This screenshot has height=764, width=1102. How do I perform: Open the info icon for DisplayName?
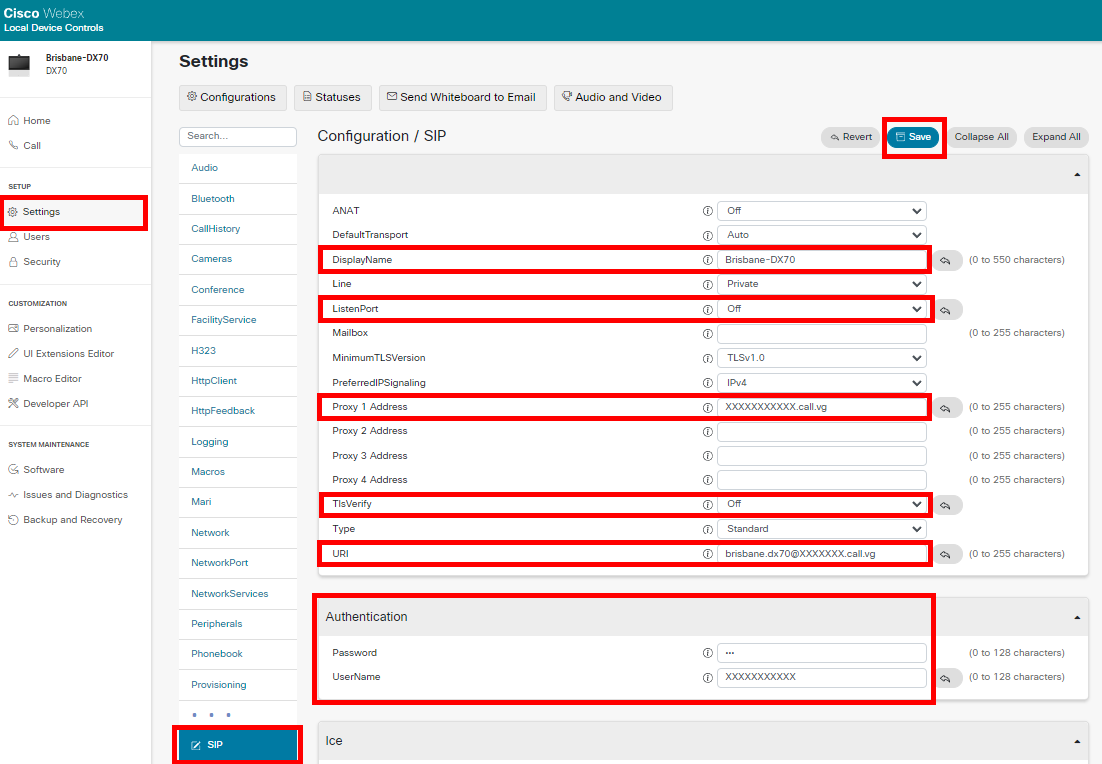coord(708,260)
